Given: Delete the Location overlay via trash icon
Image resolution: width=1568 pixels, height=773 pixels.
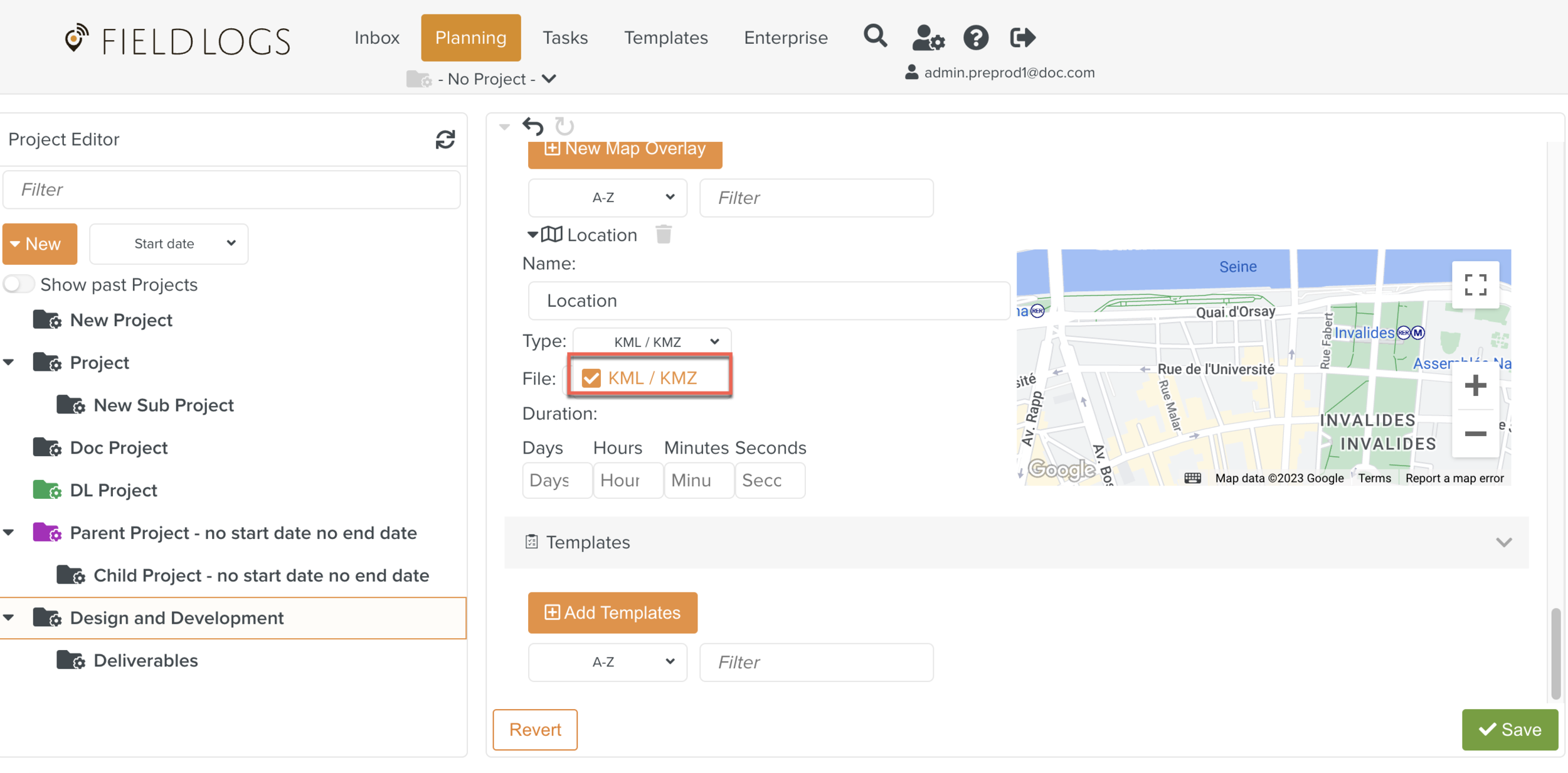Looking at the screenshot, I should (664, 235).
